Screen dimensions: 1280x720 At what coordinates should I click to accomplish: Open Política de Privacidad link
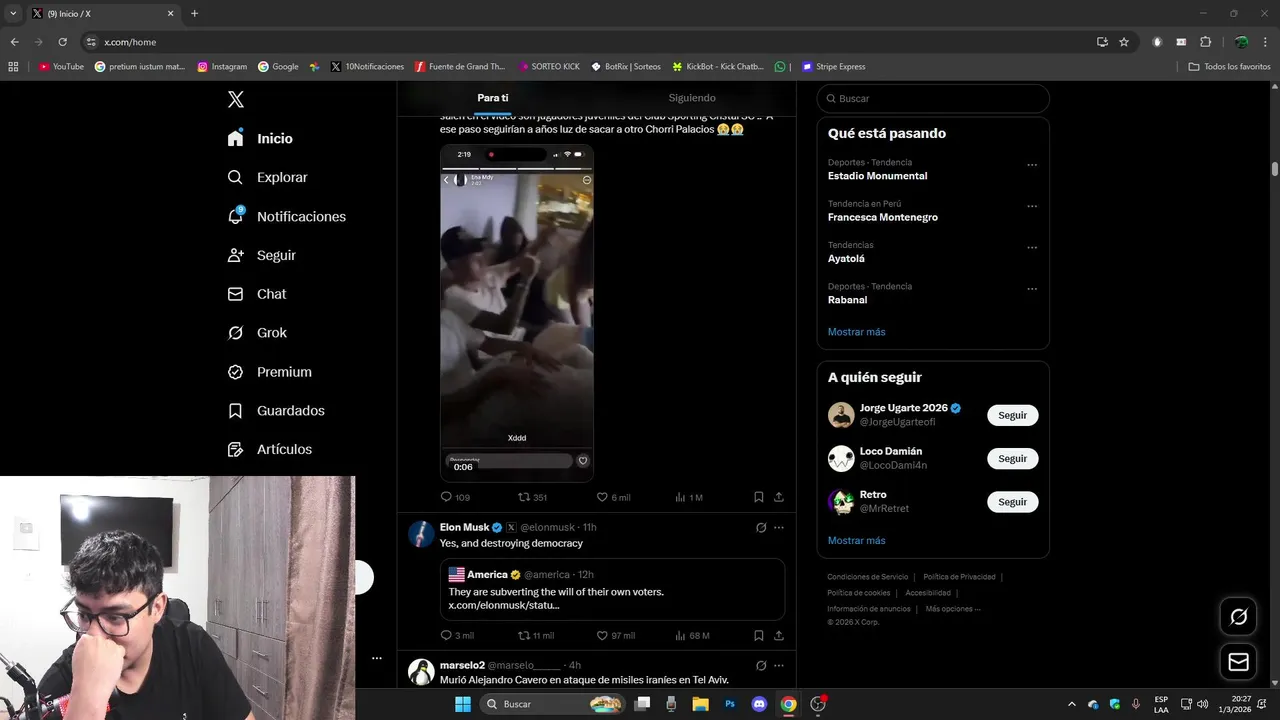click(x=959, y=577)
